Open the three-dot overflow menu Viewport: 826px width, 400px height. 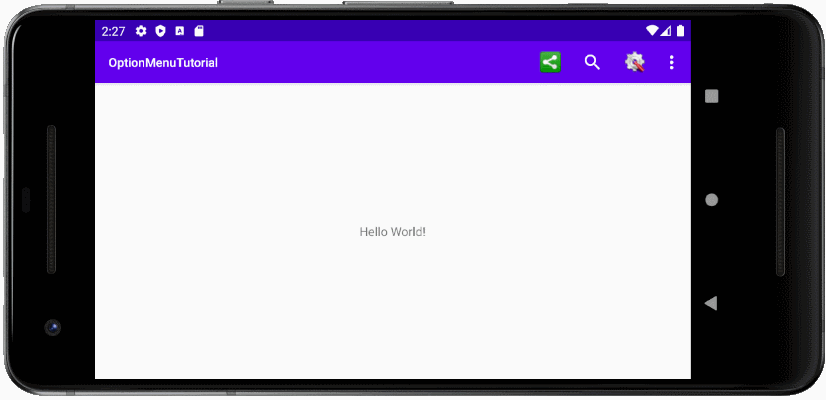pos(671,63)
